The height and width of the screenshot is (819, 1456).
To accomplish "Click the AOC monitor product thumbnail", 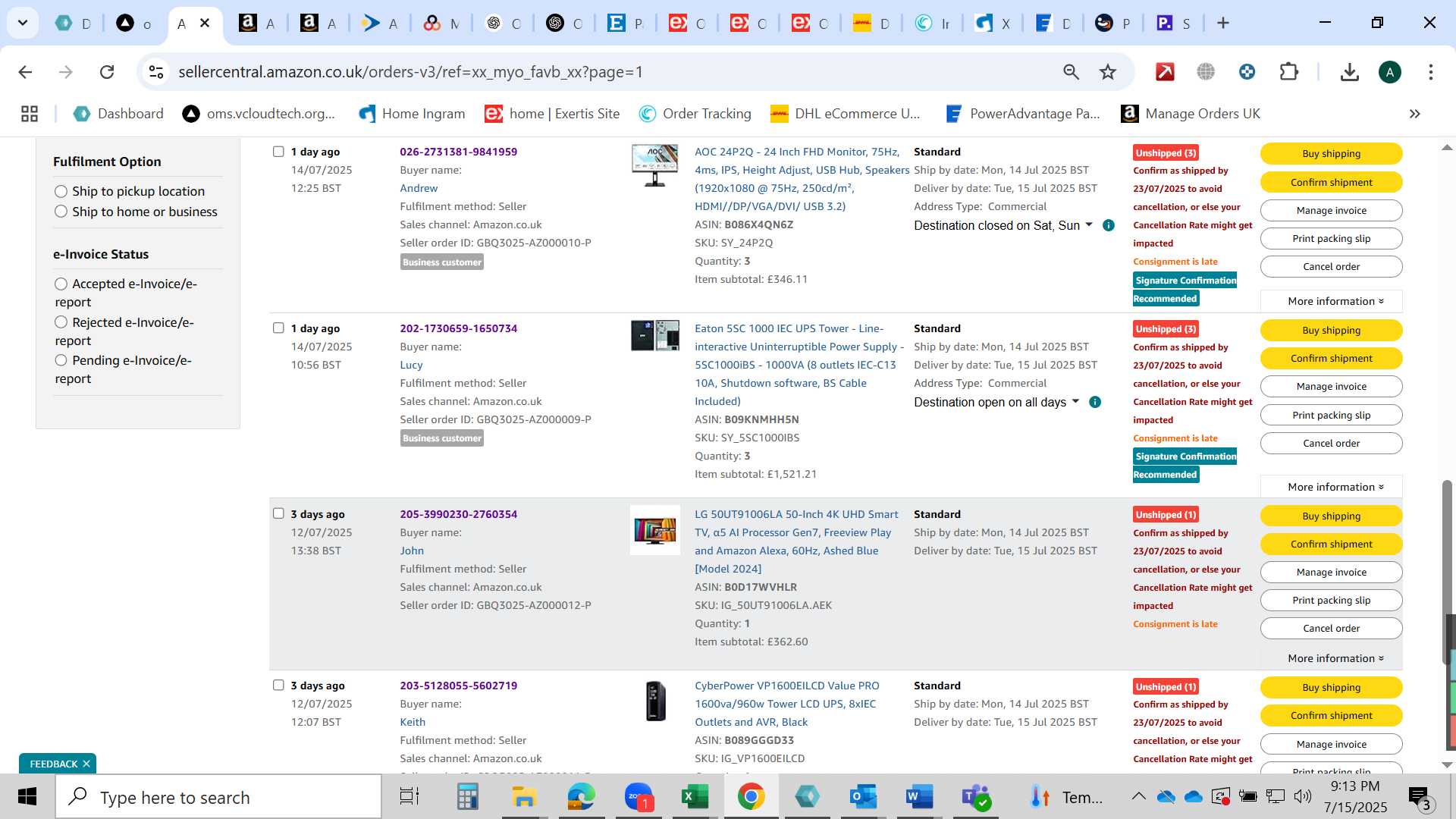I will [x=654, y=165].
